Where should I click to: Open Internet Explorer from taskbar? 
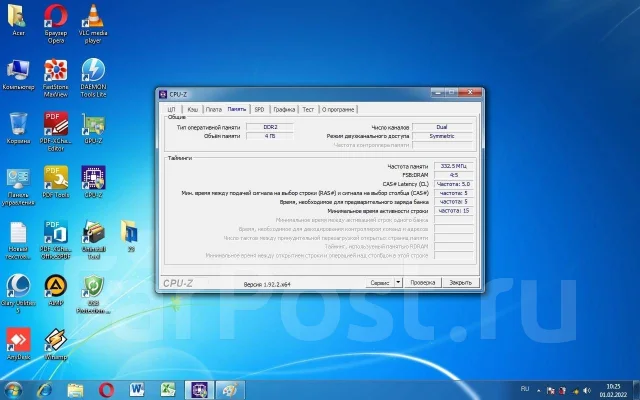click(x=44, y=390)
